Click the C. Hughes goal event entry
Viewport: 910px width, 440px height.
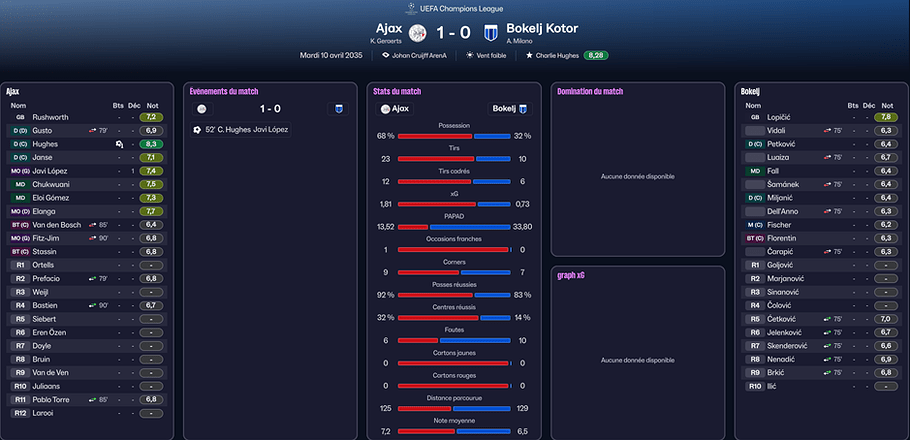pos(247,129)
